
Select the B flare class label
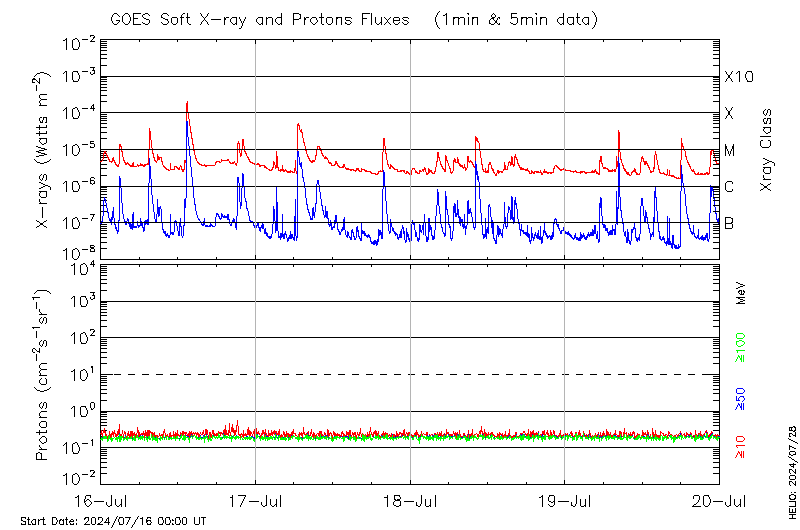coord(729,223)
